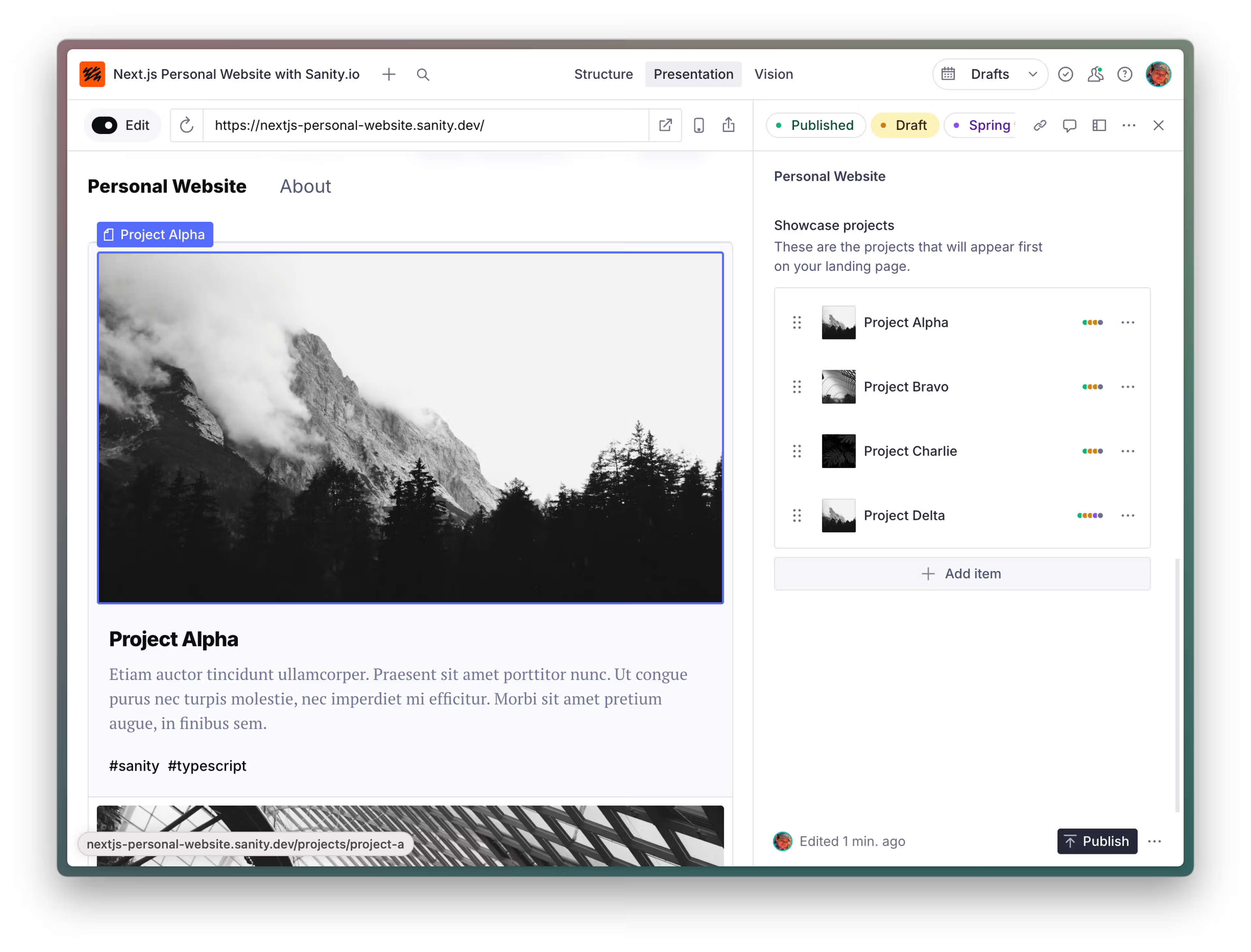The image size is (1251, 952).
Task: Refresh the preview with reload icon
Action: coord(186,125)
